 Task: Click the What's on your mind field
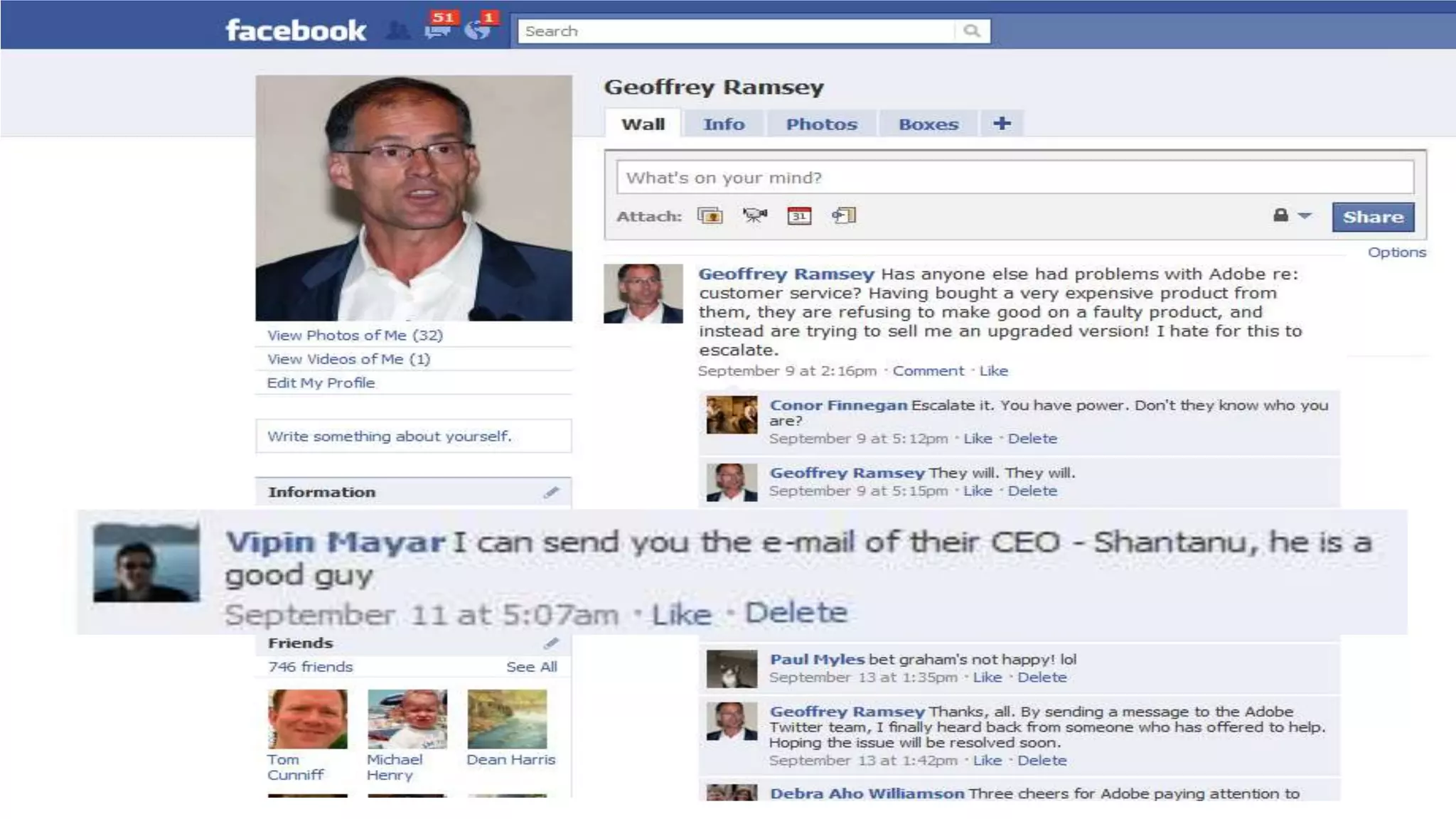click(x=1015, y=177)
